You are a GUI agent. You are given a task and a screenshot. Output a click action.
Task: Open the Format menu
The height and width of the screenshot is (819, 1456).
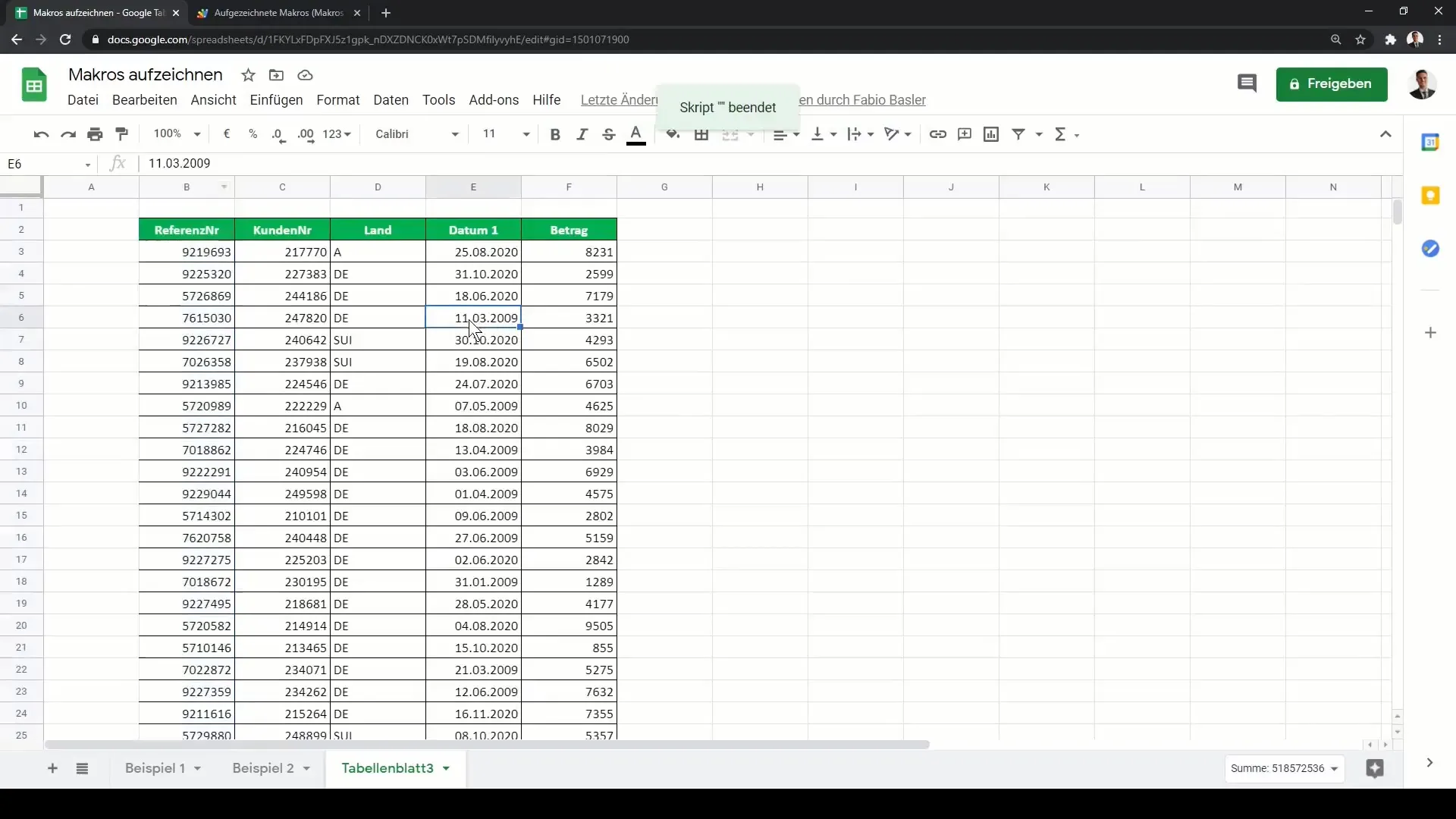(337, 100)
